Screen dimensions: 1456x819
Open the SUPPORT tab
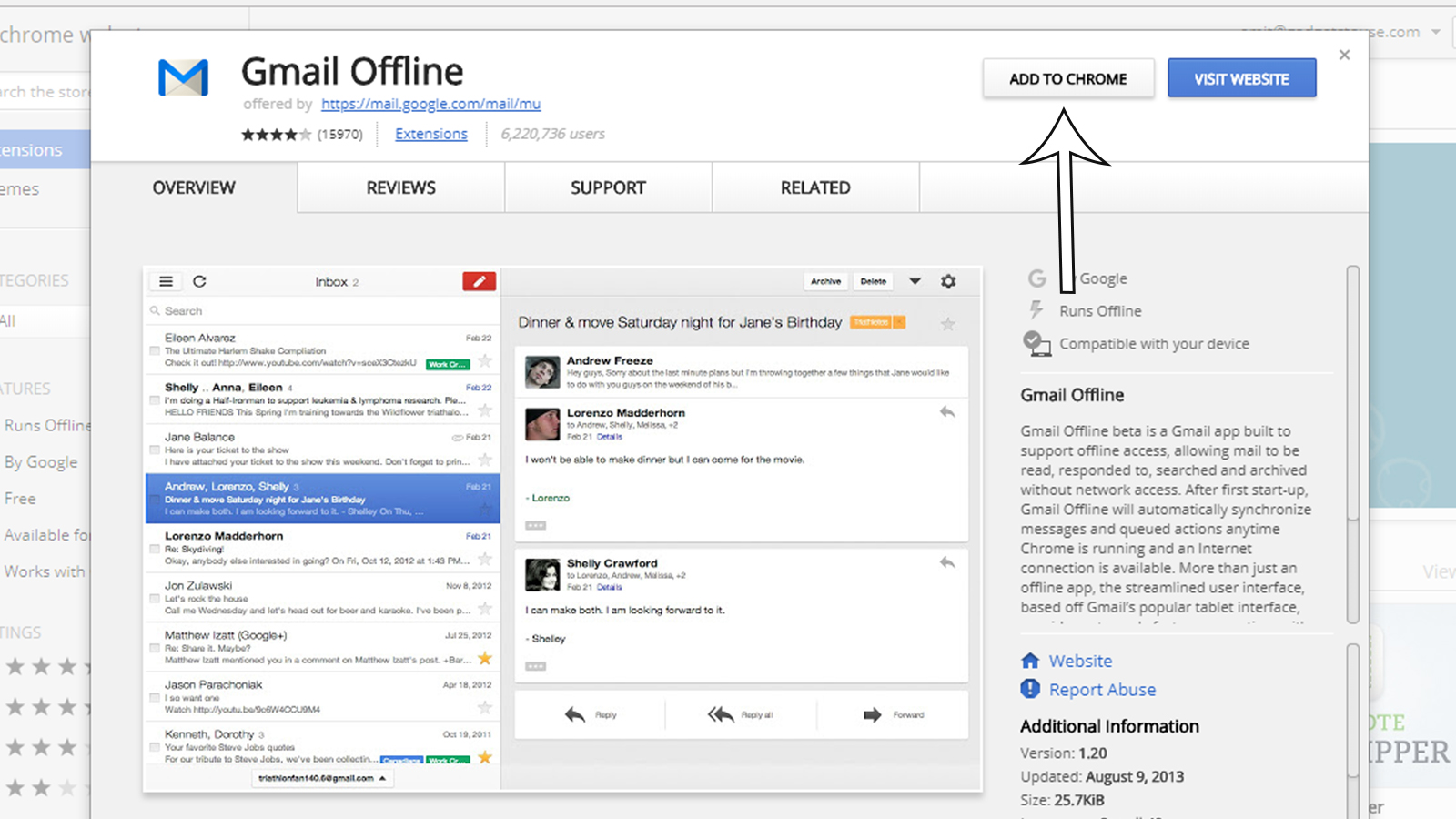click(x=608, y=187)
